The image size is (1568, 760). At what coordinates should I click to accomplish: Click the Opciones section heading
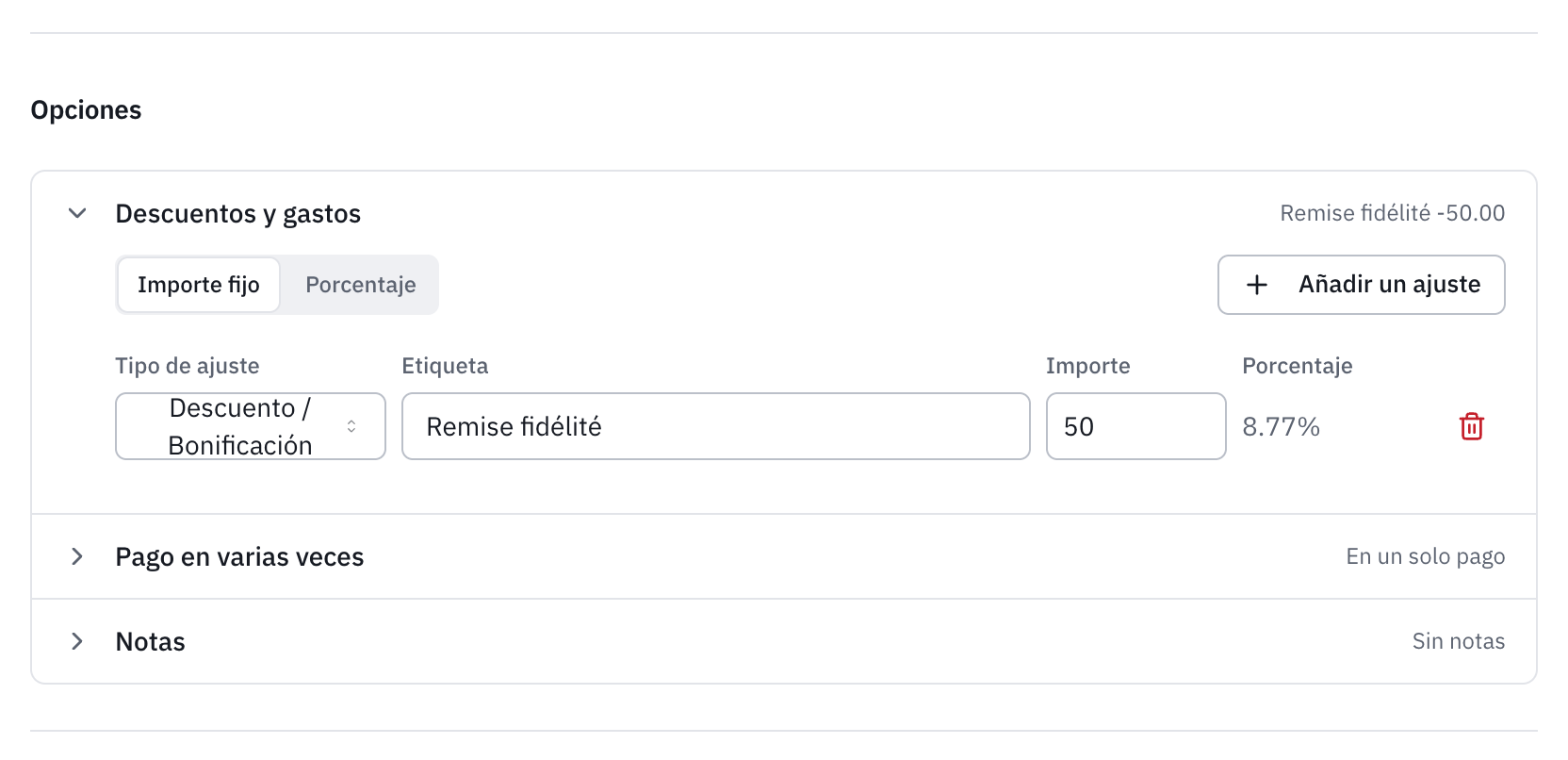[86, 110]
